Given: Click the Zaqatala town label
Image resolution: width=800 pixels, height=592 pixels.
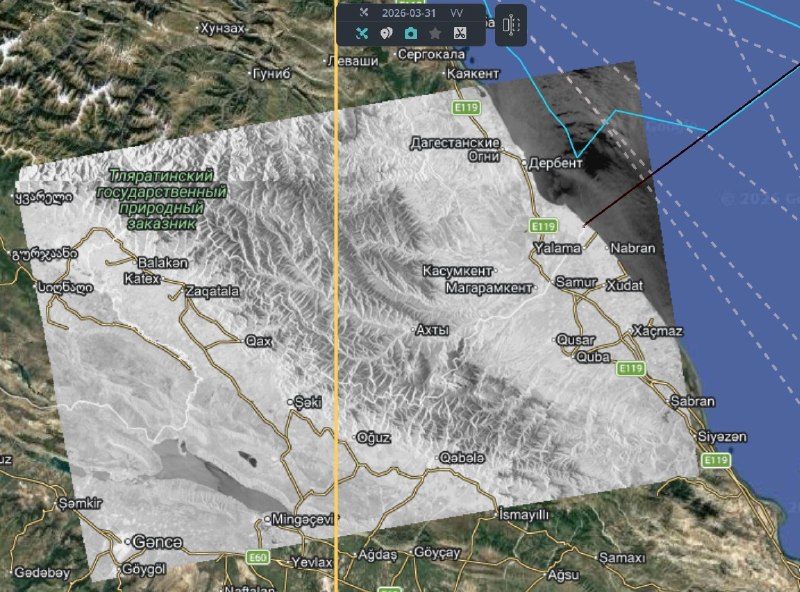Looking at the screenshot, I should click(212, 292).
